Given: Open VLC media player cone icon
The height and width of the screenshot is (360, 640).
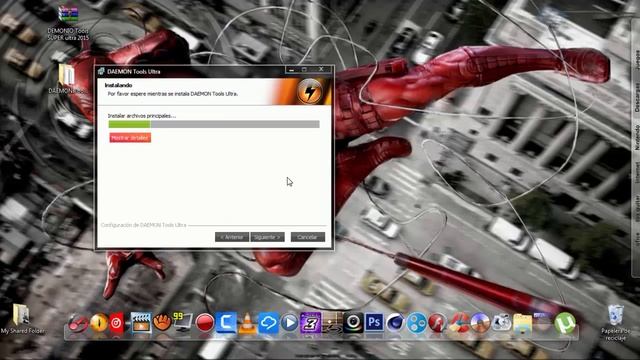Looking at the screenshot, I should (247, 324).
